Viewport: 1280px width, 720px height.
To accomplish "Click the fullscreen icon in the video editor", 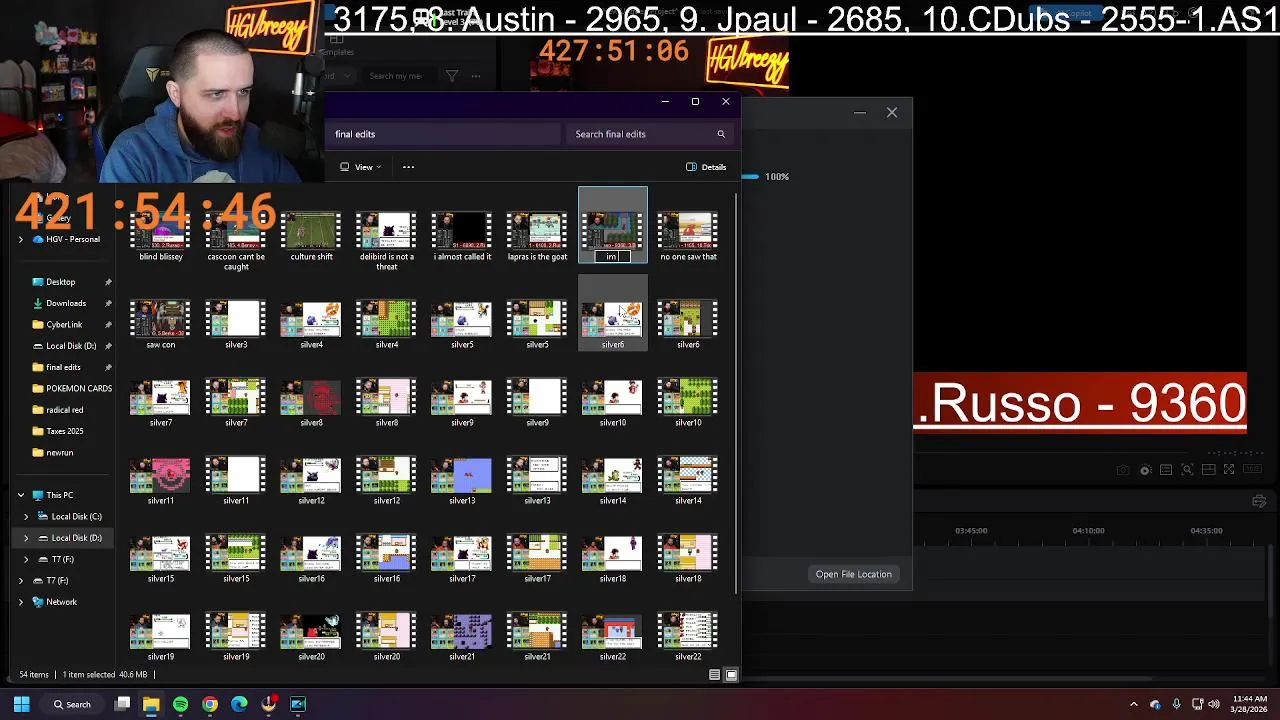I will tap(1229, 470).
